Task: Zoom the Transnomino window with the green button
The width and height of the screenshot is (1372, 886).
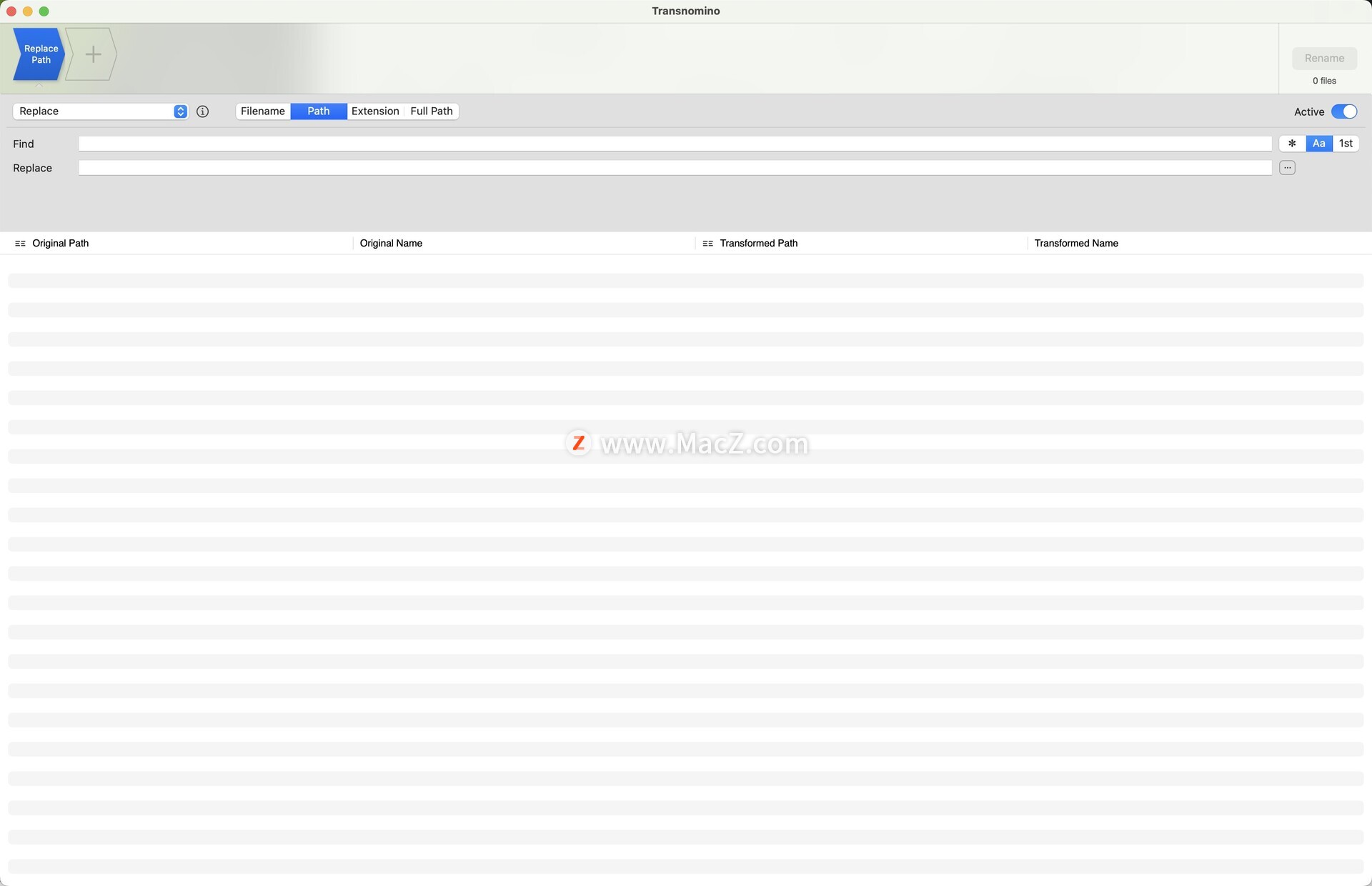Action: coord(44,11)
